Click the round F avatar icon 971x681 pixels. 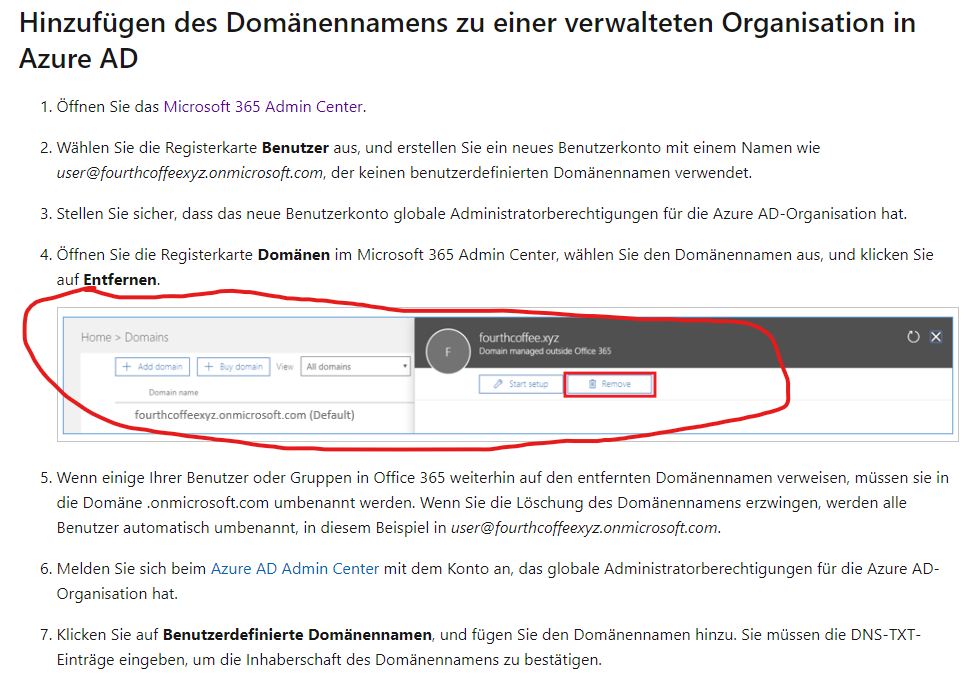(x=448, y=351)
